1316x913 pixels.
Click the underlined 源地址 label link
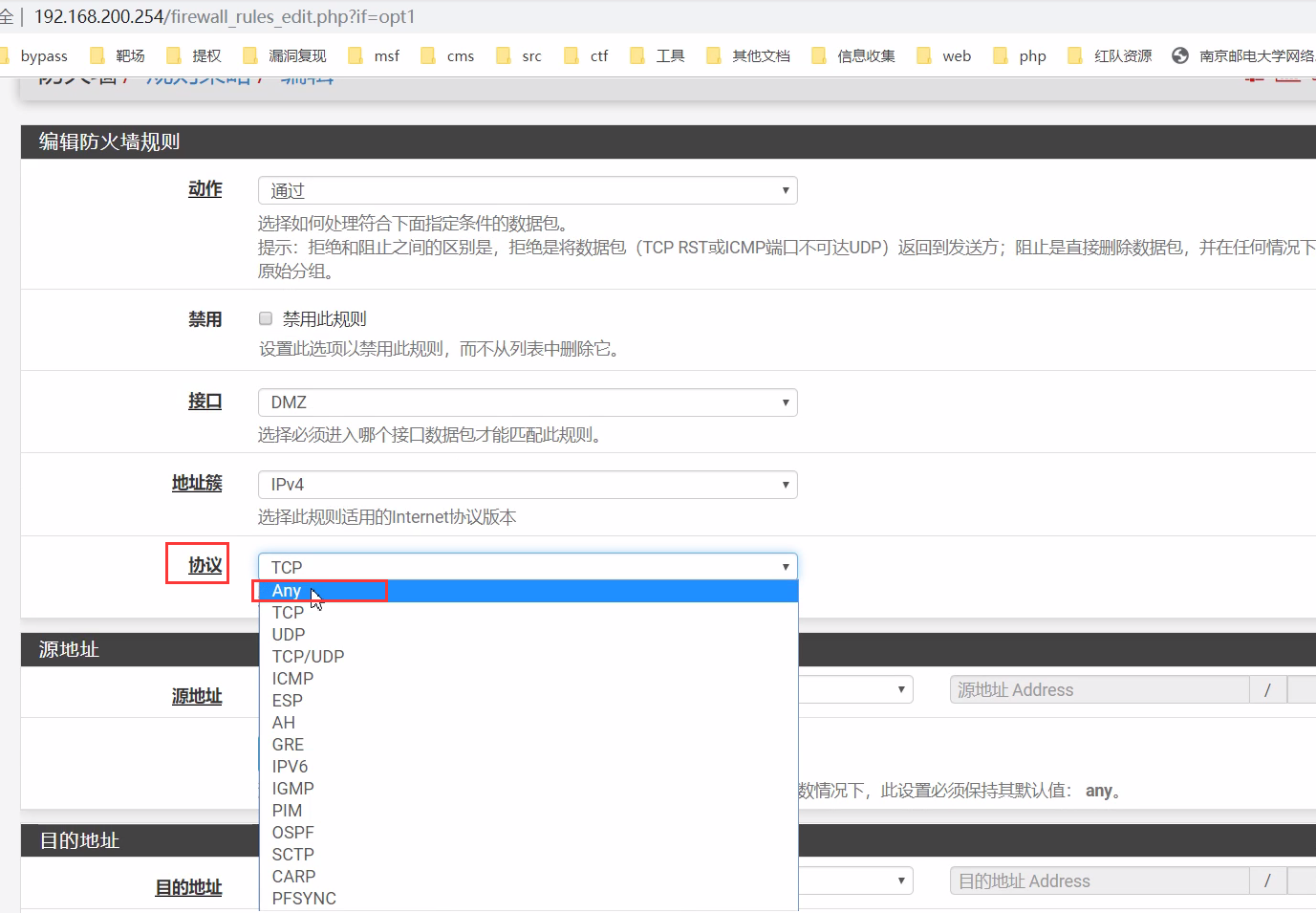click(196, 696)
